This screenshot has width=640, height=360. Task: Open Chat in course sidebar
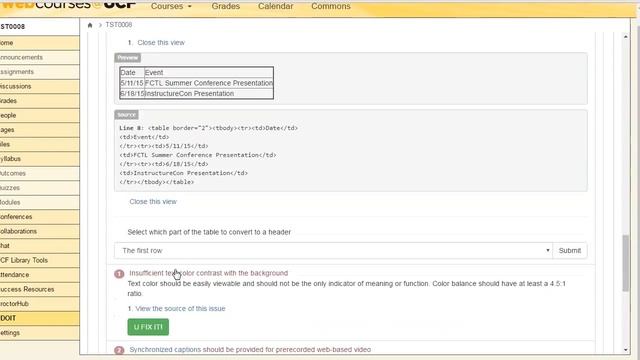pos(40,246)
